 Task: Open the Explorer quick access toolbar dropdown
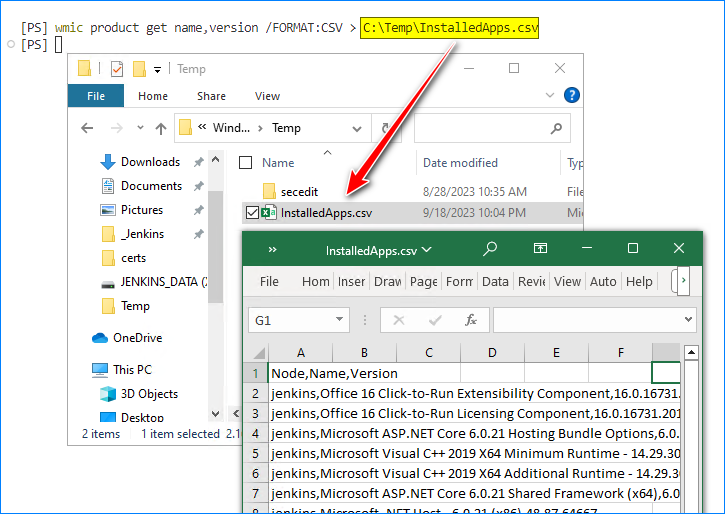click(x=158, y=70)
